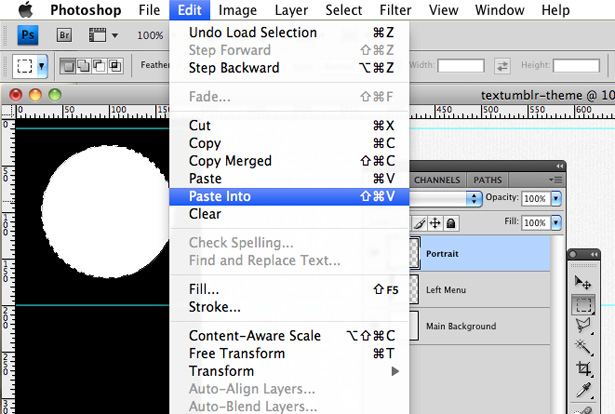Choose Copy Merged
Screen dimensions: 615x414
click(x=289, y=161)
